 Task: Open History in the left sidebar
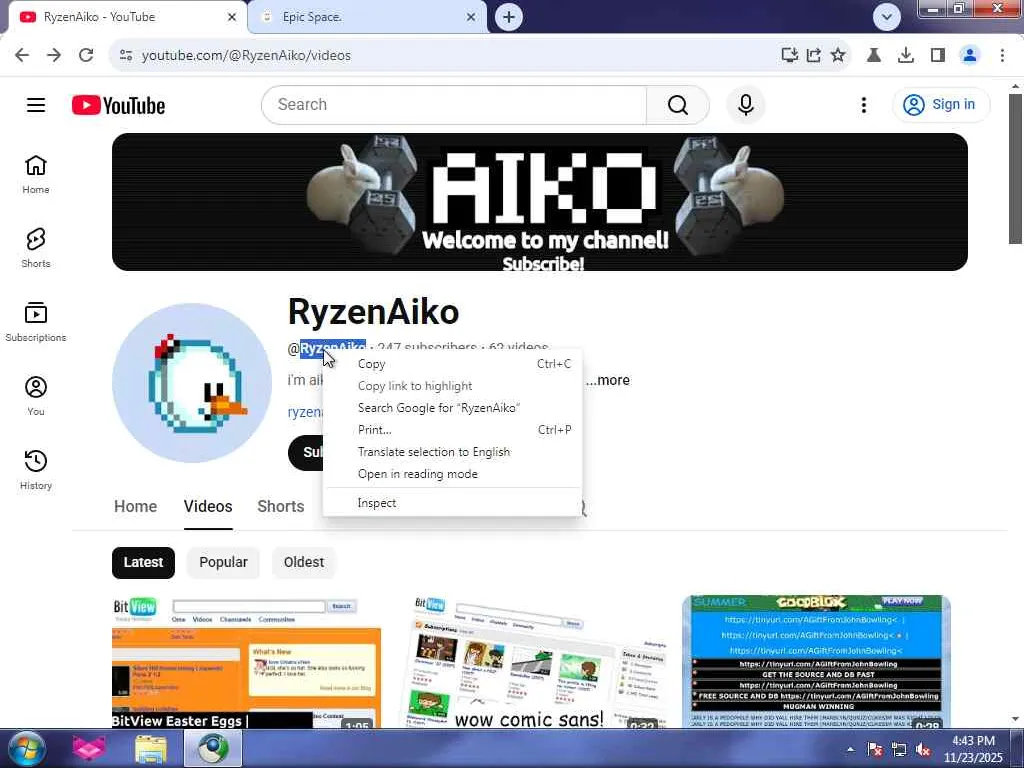pos(36,470)
